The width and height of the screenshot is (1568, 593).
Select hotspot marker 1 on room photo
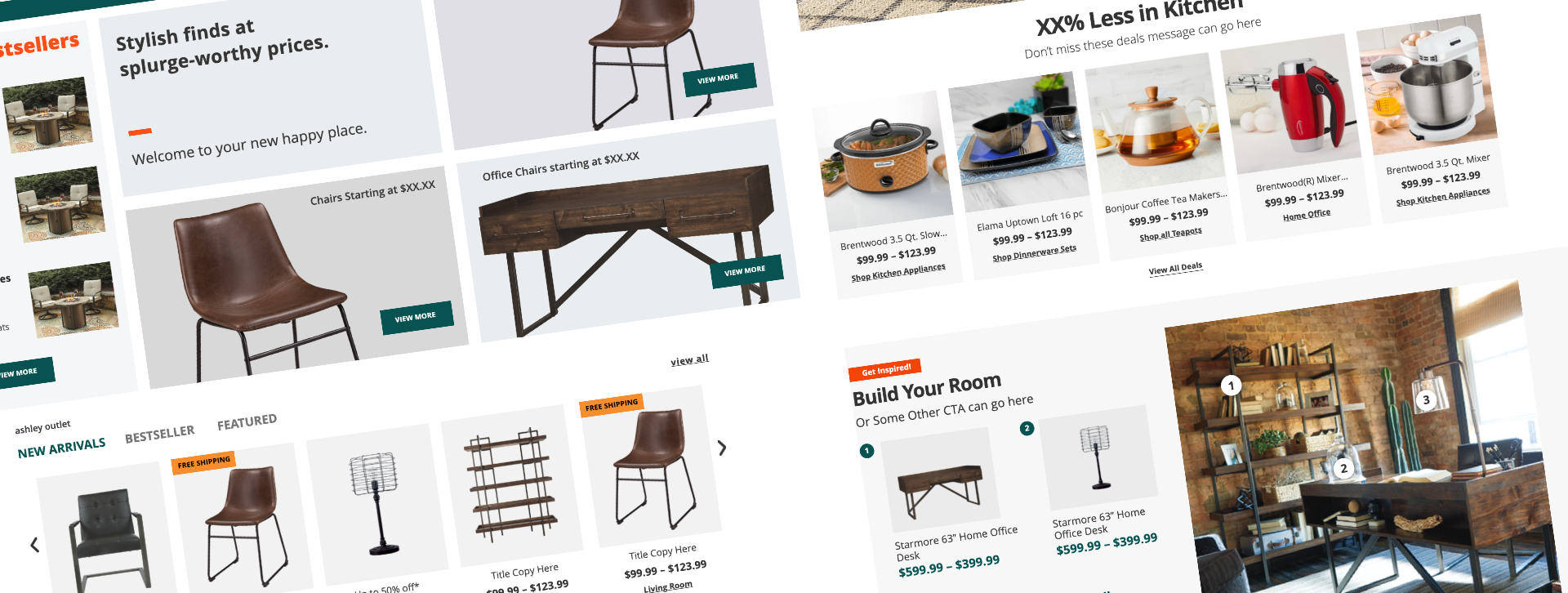[x=1231, y=386]
